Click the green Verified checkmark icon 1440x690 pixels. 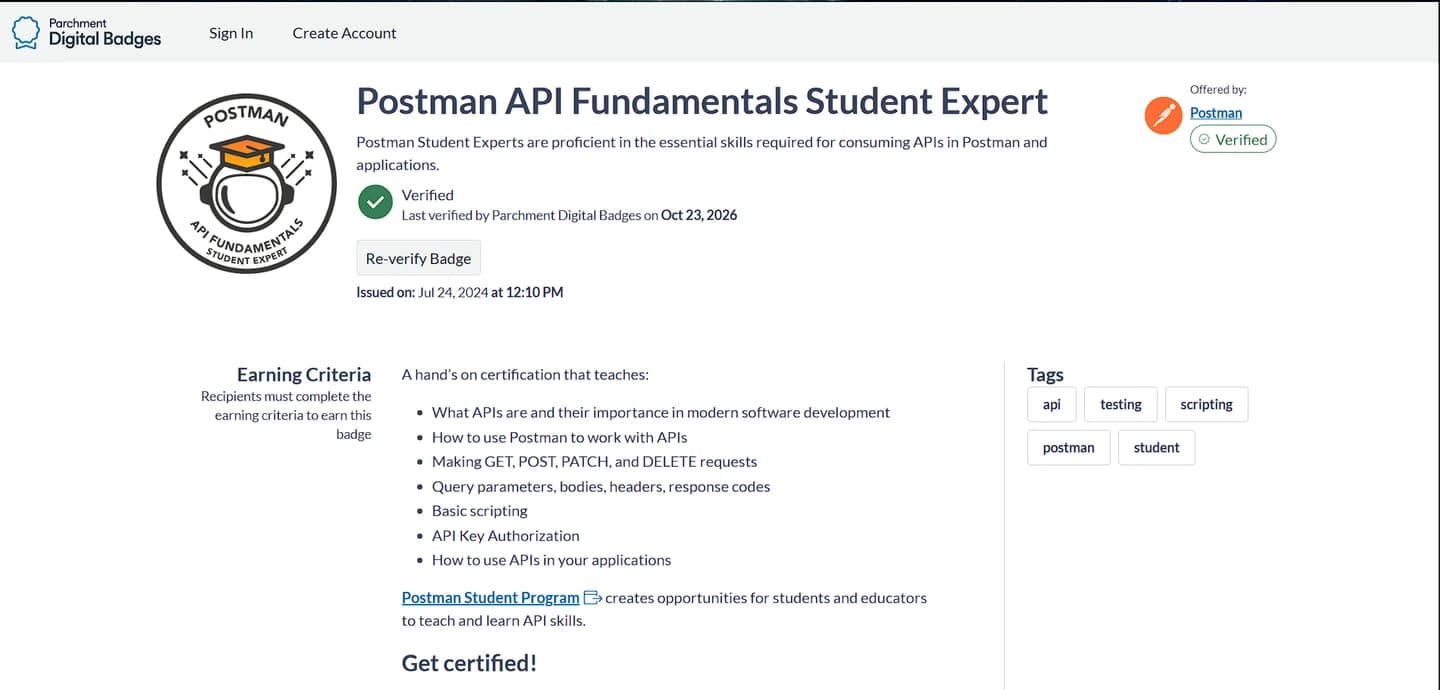(375, 201)
